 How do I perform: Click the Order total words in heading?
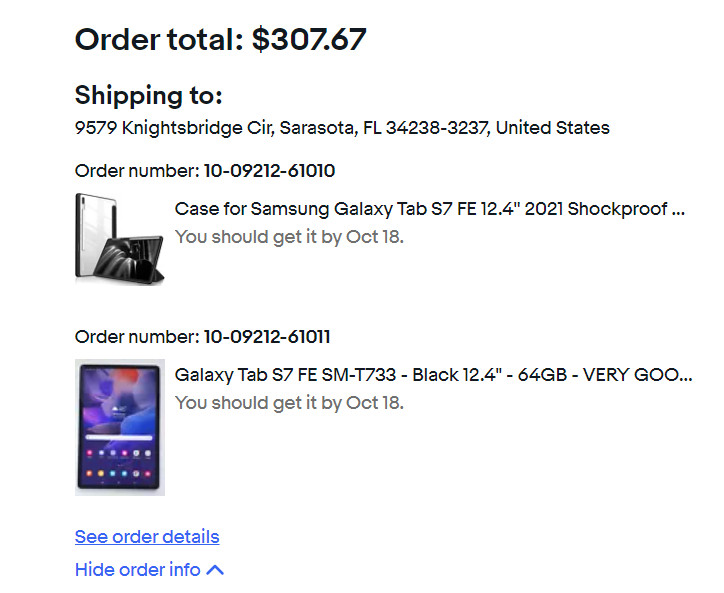(159, 40)
